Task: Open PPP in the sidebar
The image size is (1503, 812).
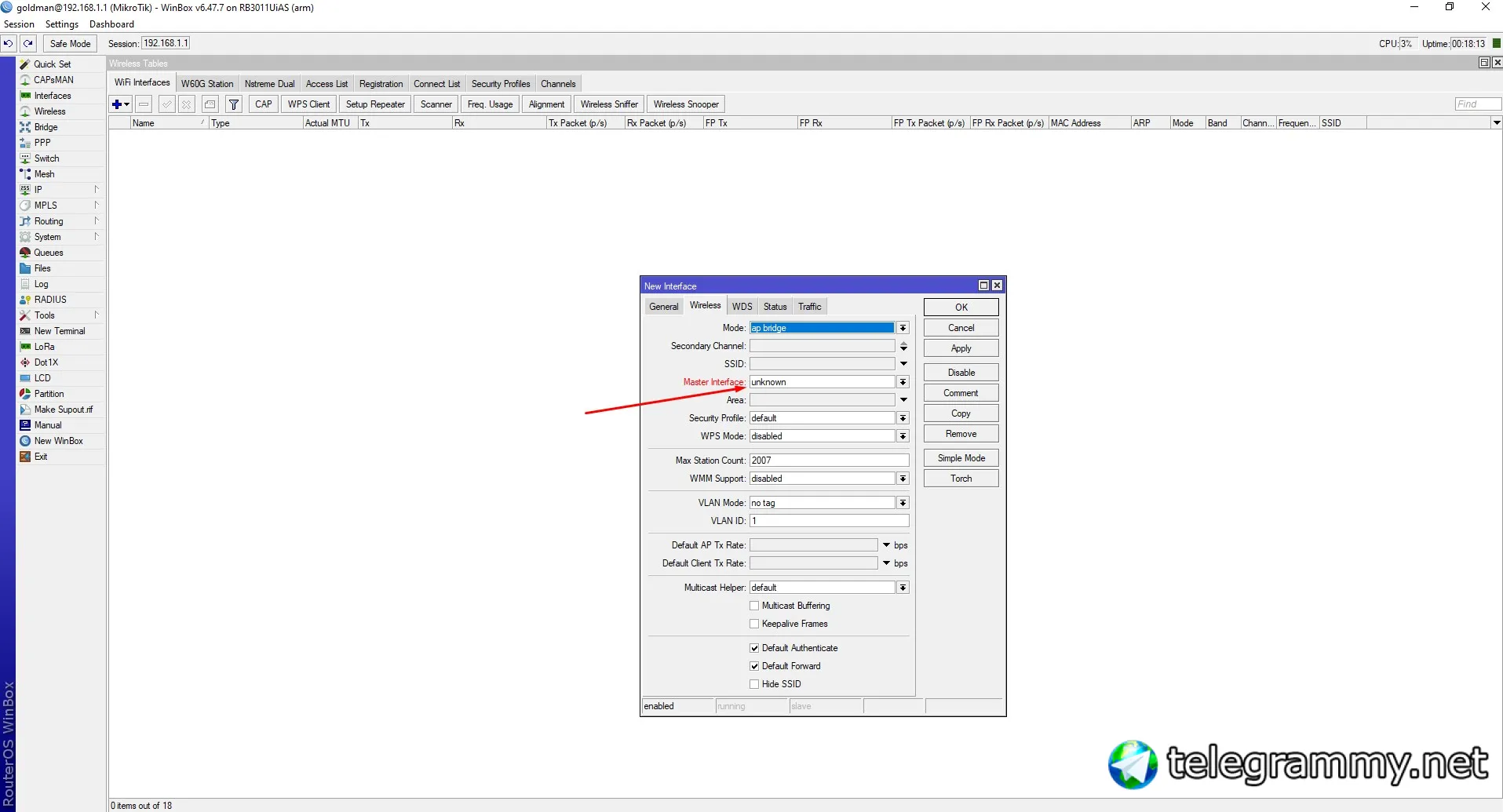Action: 42,143
